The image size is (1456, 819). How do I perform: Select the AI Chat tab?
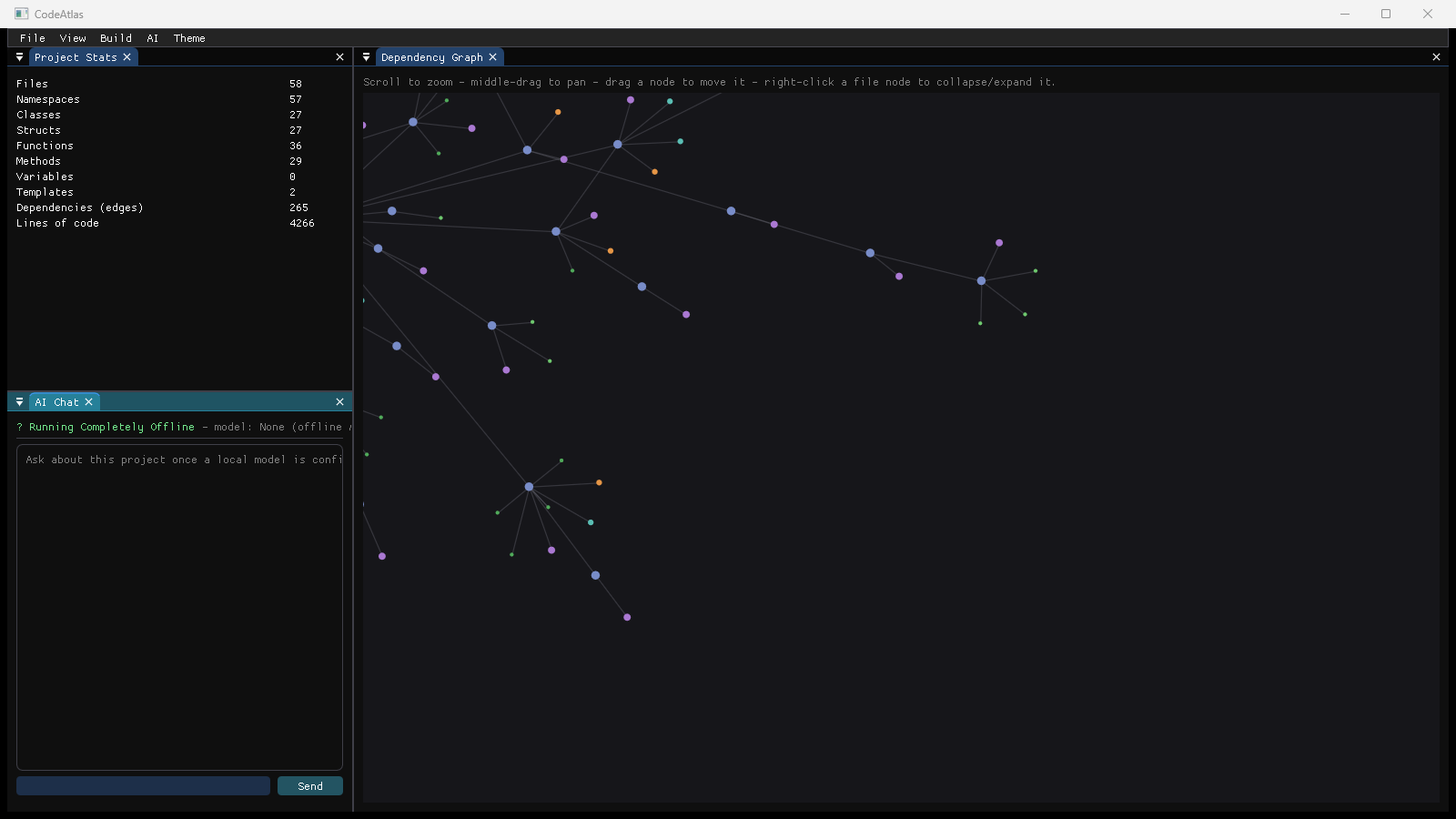click(x=56, y=402)
